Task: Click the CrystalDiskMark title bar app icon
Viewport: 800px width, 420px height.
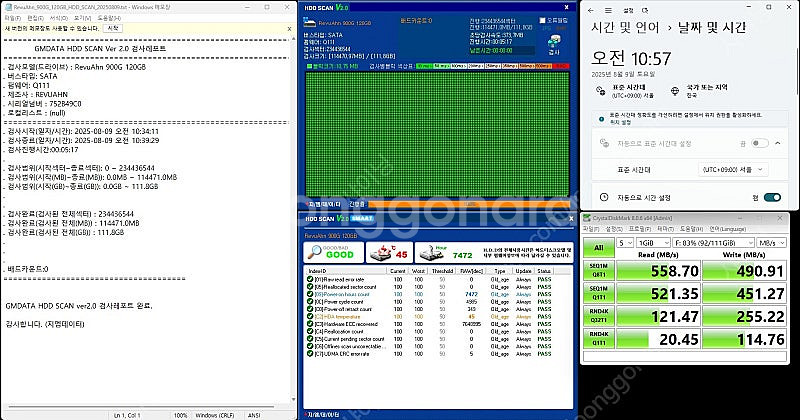Action: pos(587,218)
